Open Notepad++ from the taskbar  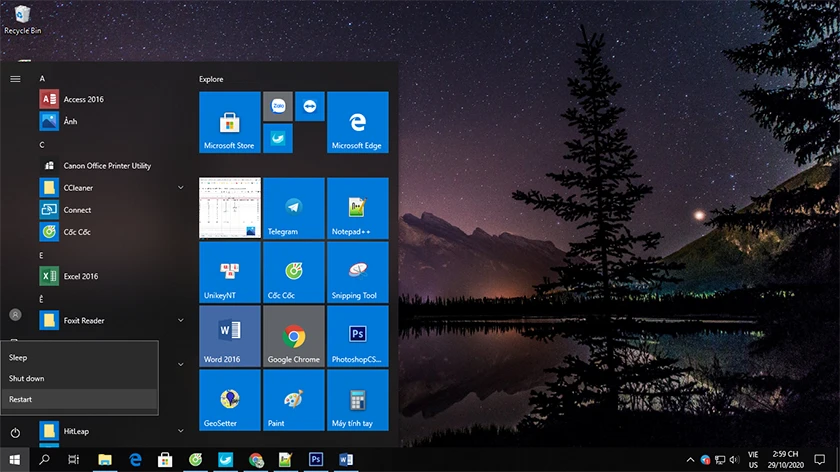[x=286, y=460]
